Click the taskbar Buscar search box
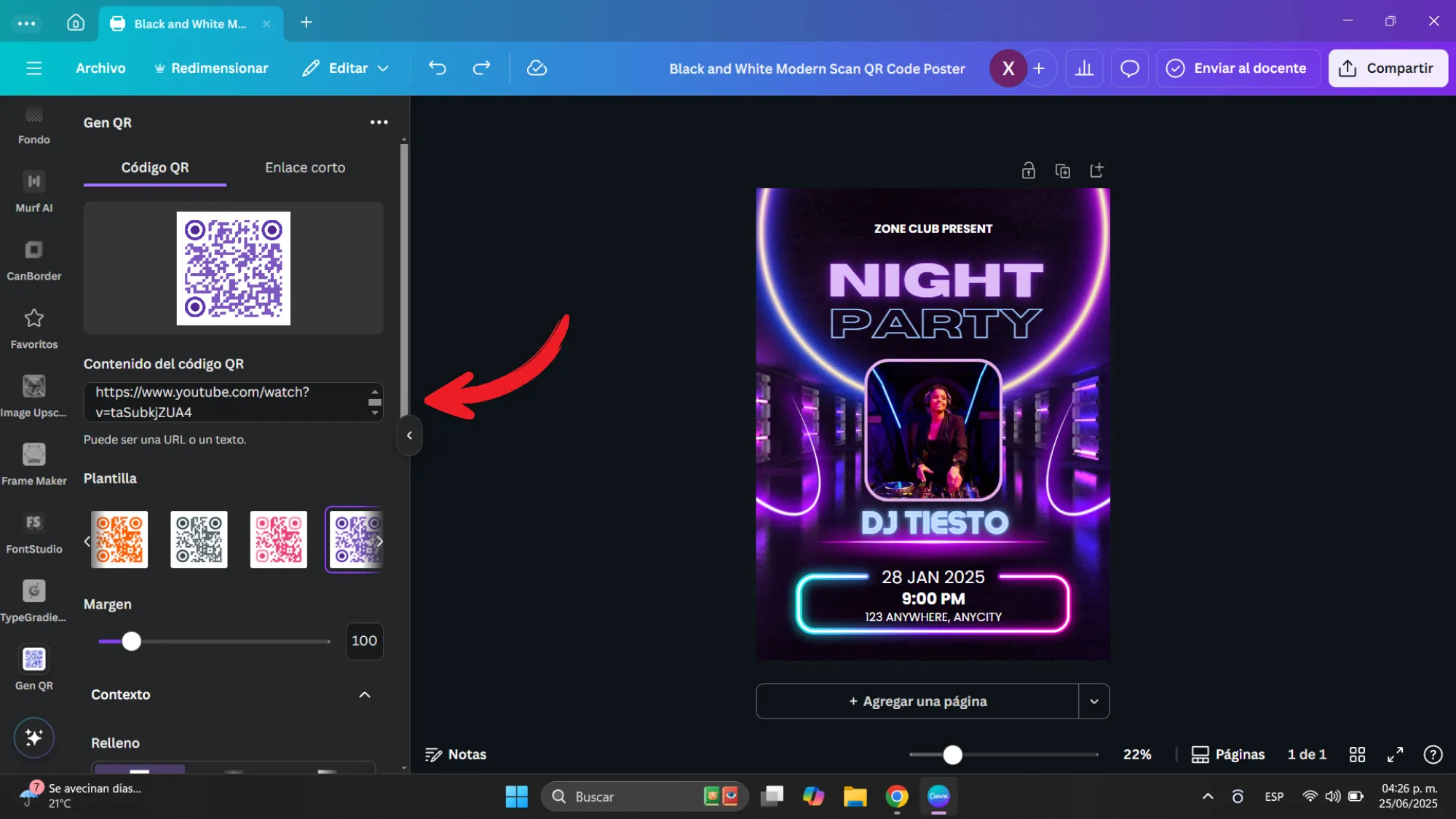Screen dimensions: 1456x819 coord(644,796)
